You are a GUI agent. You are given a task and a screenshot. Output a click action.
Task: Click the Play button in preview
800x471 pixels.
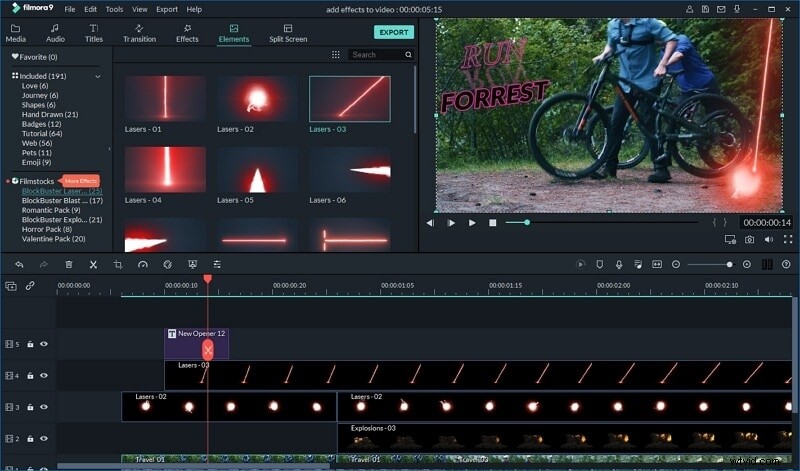pos(472,223)
